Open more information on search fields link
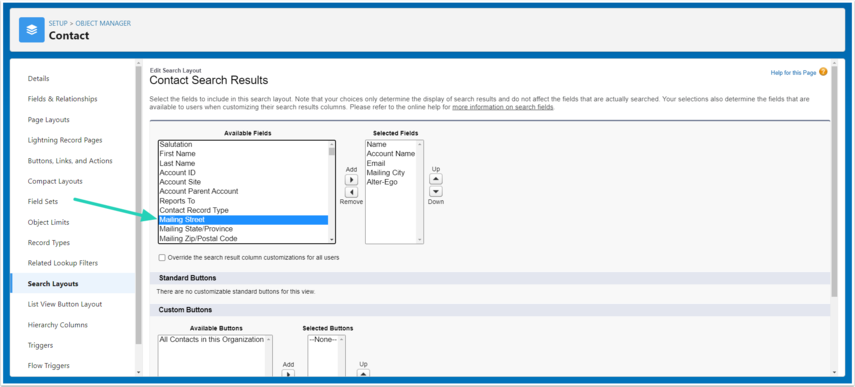 click(503, 107)
